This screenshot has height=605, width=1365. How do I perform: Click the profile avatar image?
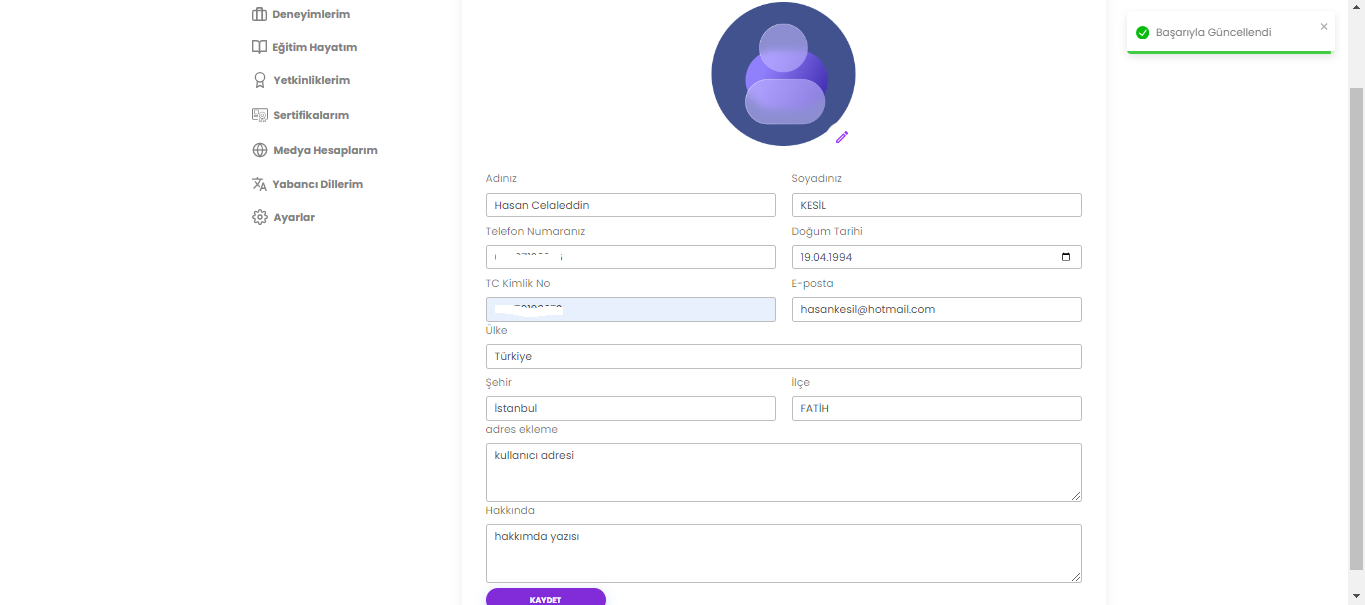[783, 74]
